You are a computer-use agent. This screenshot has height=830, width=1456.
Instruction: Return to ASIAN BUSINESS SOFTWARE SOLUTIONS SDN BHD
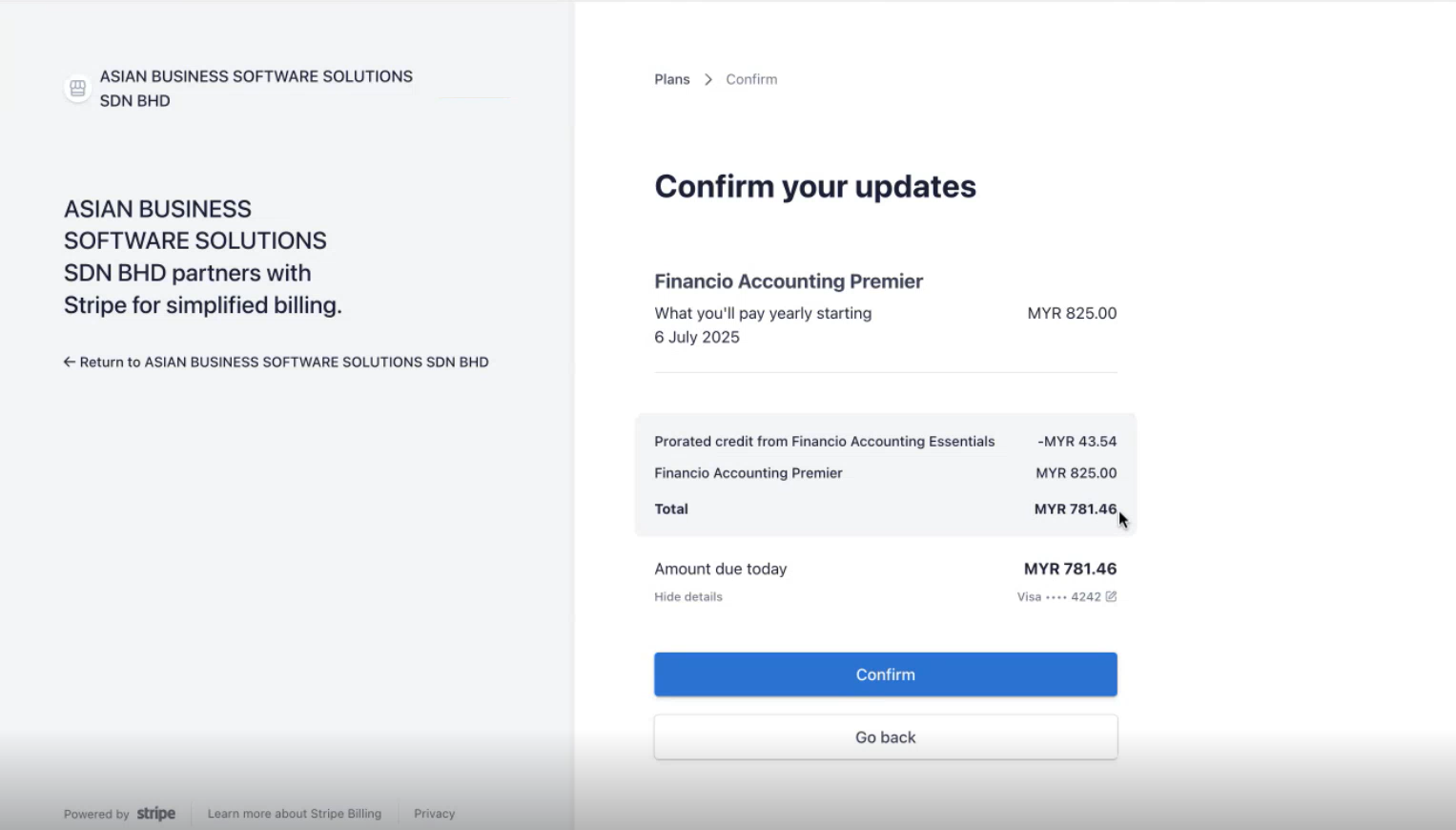(x=276, y=362)
